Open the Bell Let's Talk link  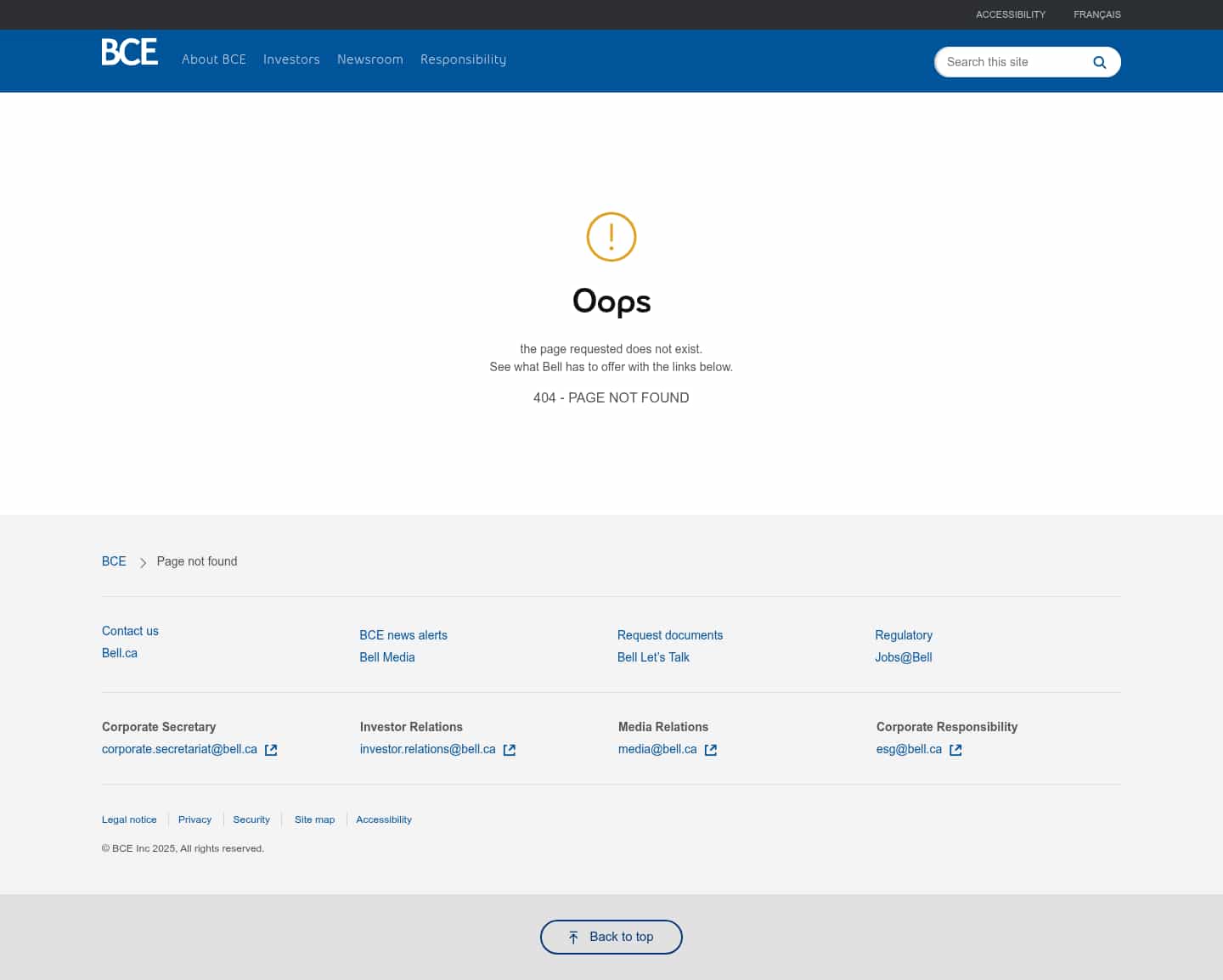tap(653, 657)
